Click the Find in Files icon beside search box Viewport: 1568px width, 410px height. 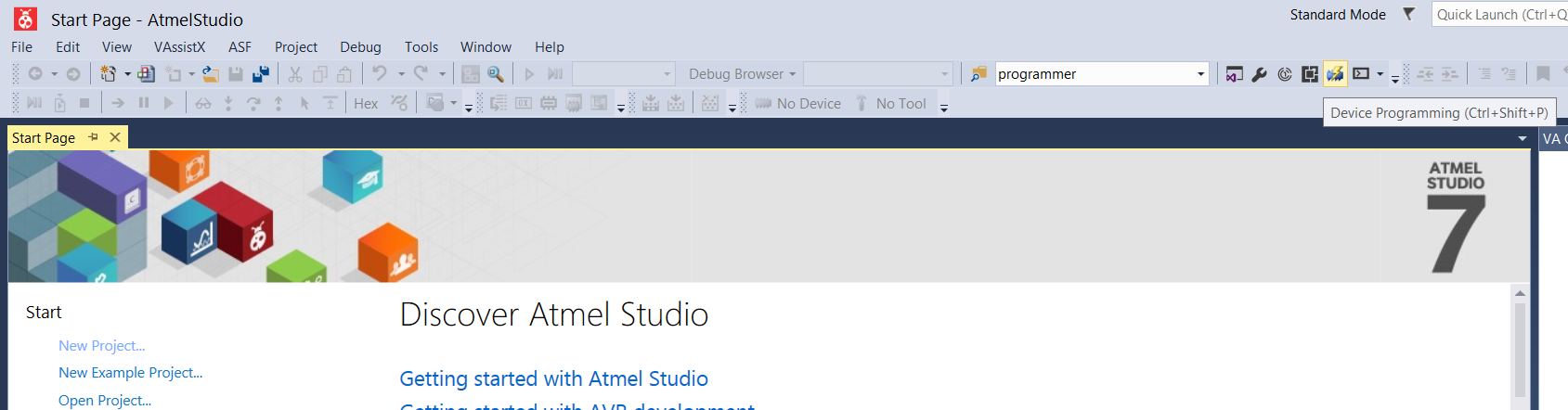pyautogui.click(x=978, y=74)
